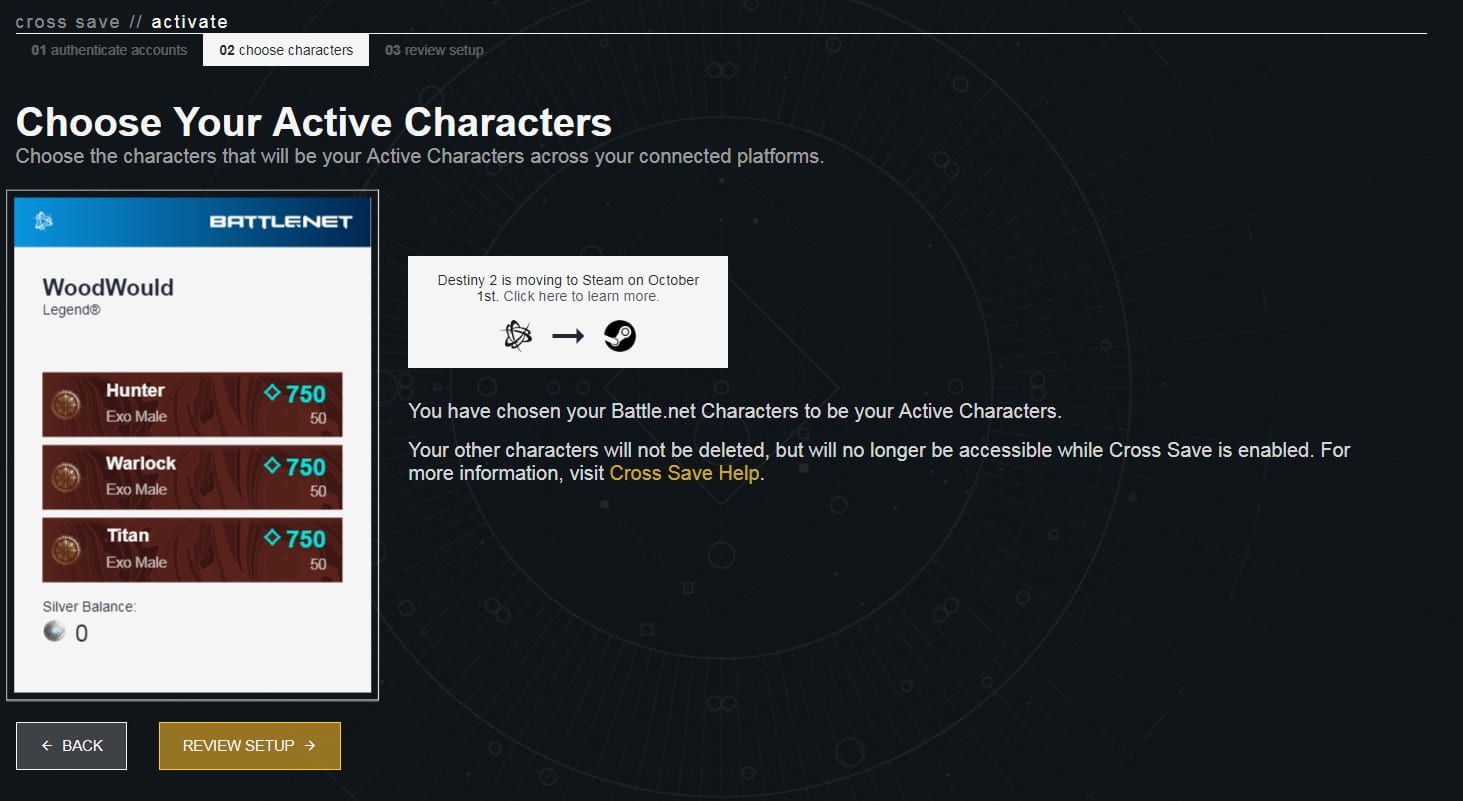The width and height of the screenshot is (1463, 801).
Task: Select the Warlock character emblem icon
Action: [x=66, y=477]
